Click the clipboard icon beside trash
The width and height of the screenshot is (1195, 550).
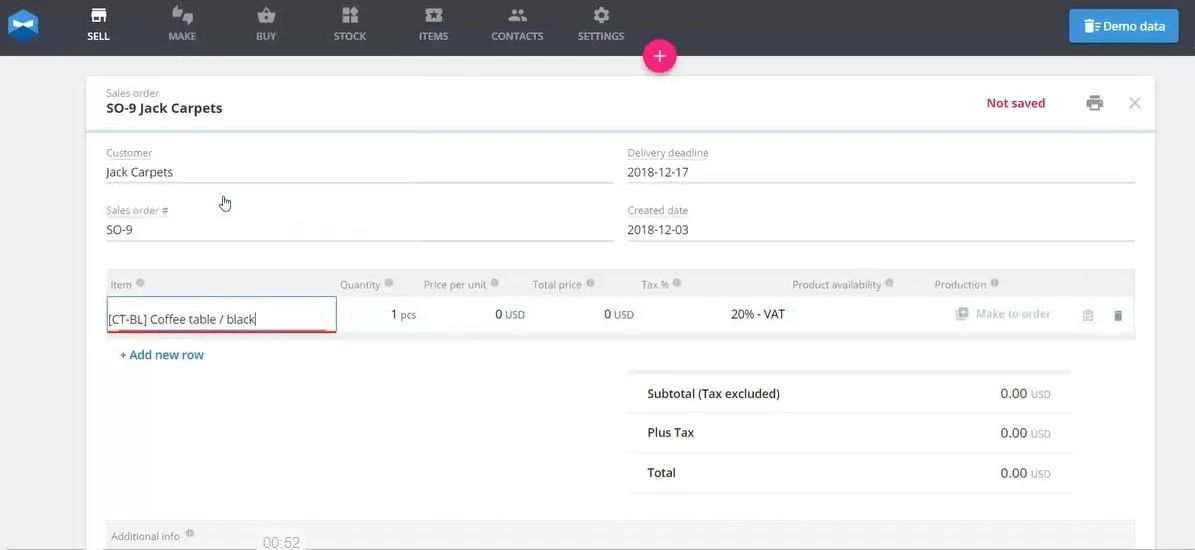coord(1088,315)
